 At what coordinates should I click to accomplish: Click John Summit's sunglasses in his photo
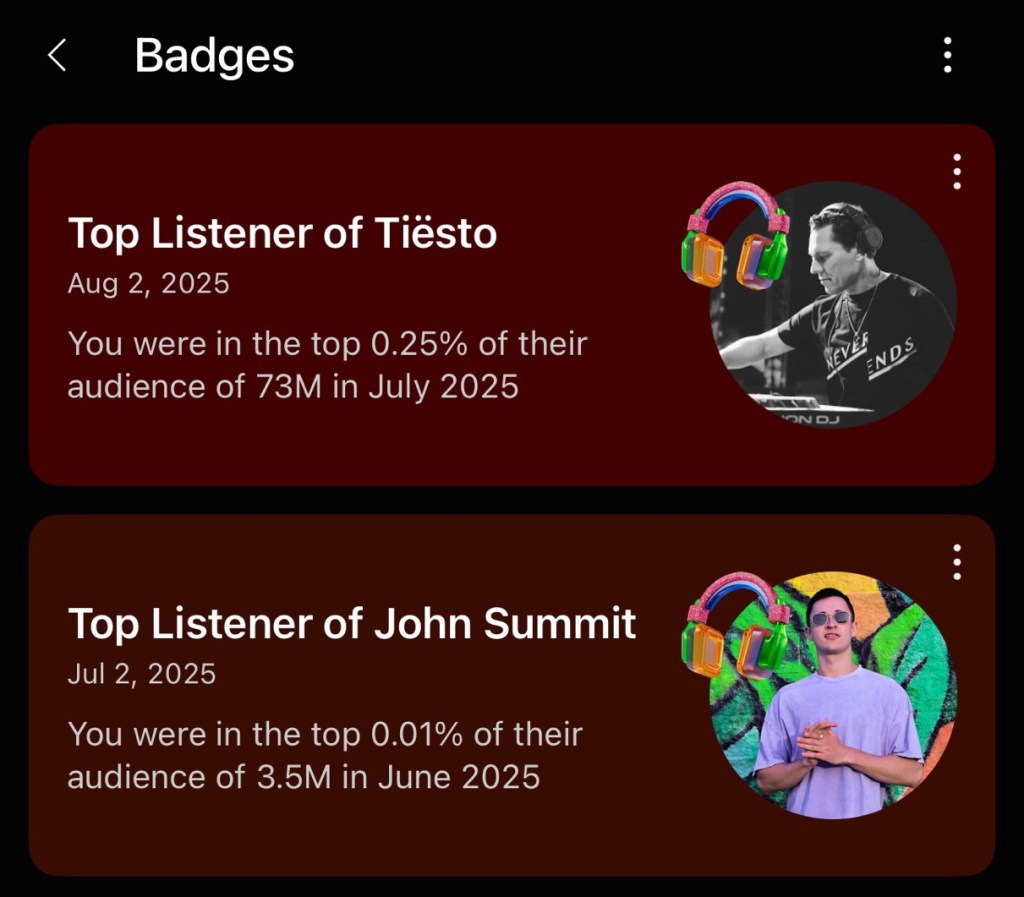coord(830,619)
